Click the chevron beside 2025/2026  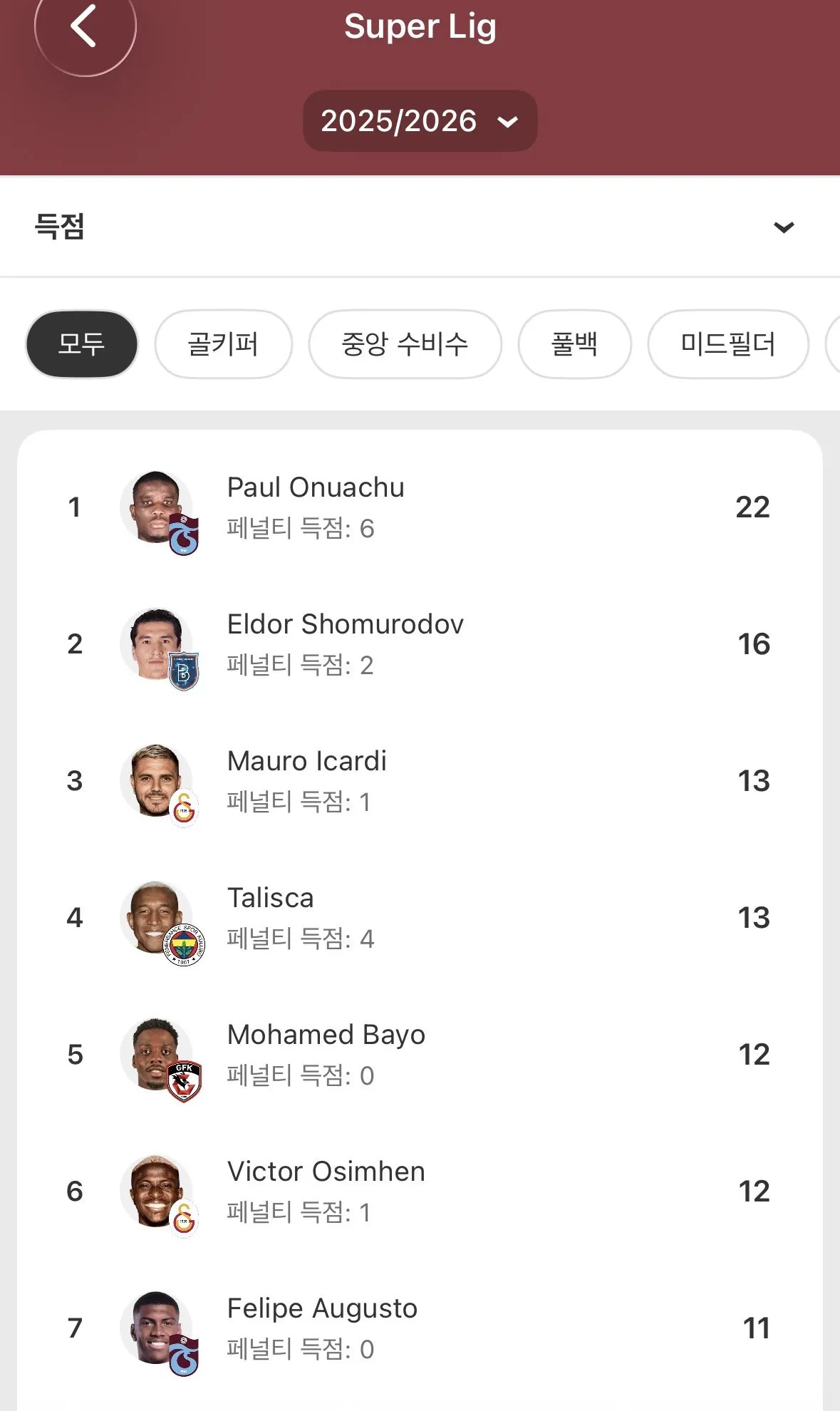tap(507, 122)
